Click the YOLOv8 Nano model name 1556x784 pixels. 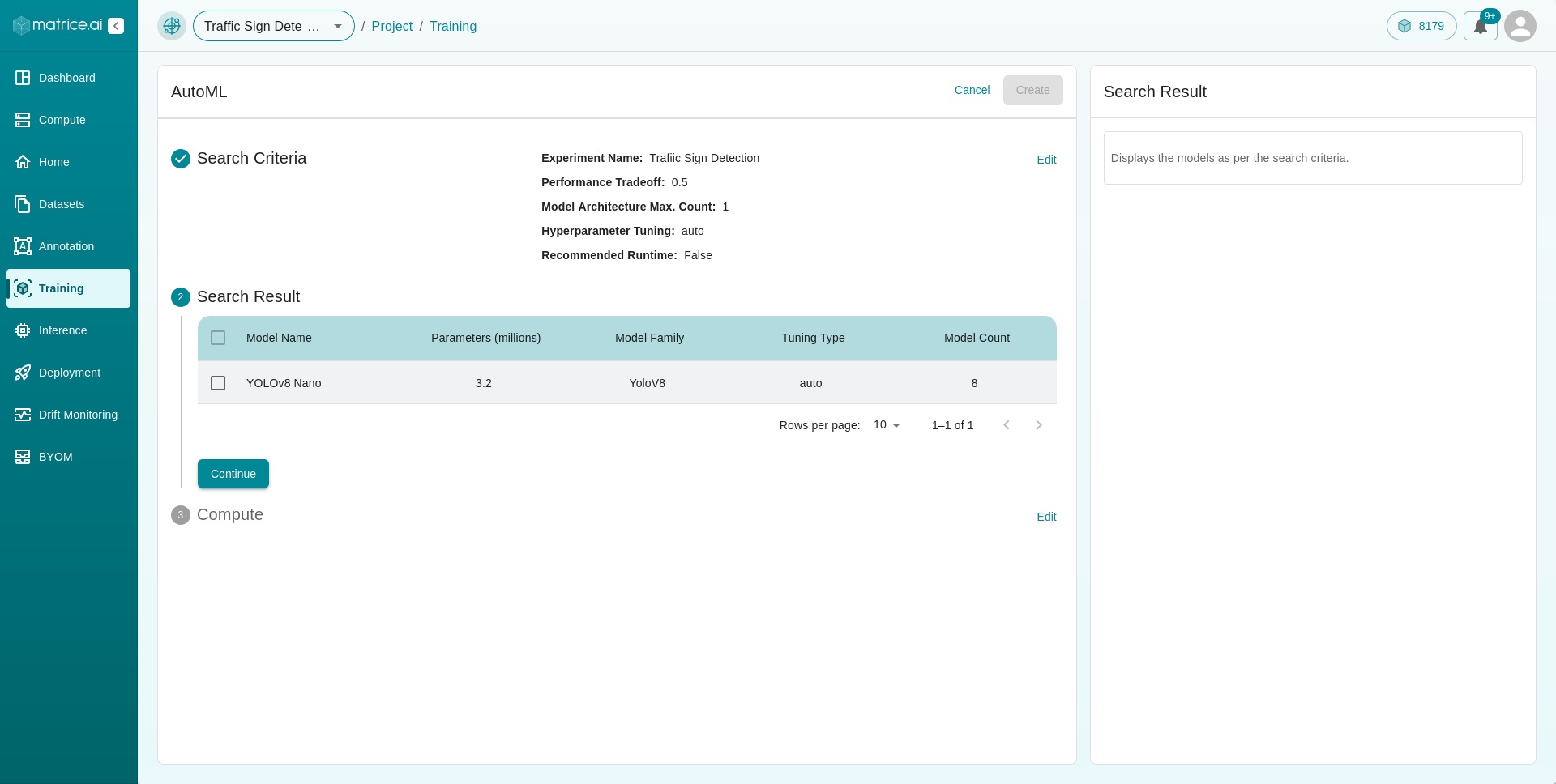coord(284,383)
